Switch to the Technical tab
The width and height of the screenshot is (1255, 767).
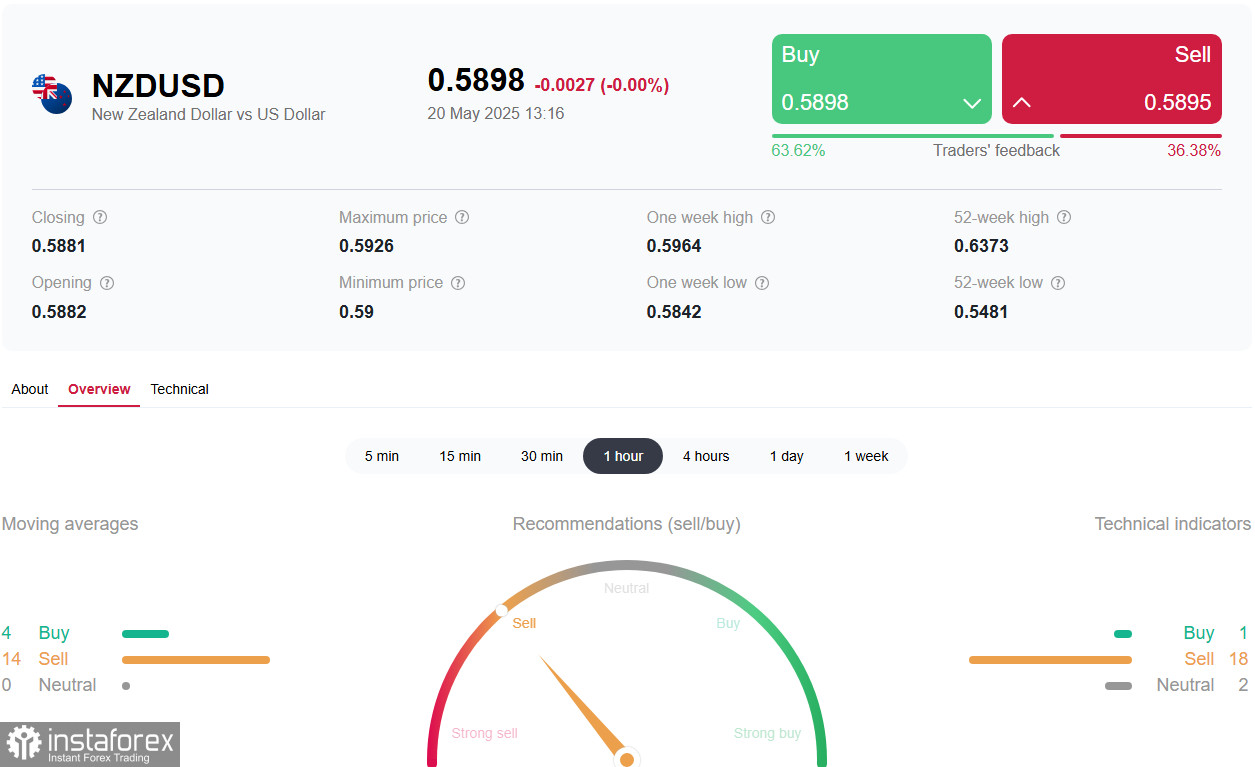[x=179, y=389]
